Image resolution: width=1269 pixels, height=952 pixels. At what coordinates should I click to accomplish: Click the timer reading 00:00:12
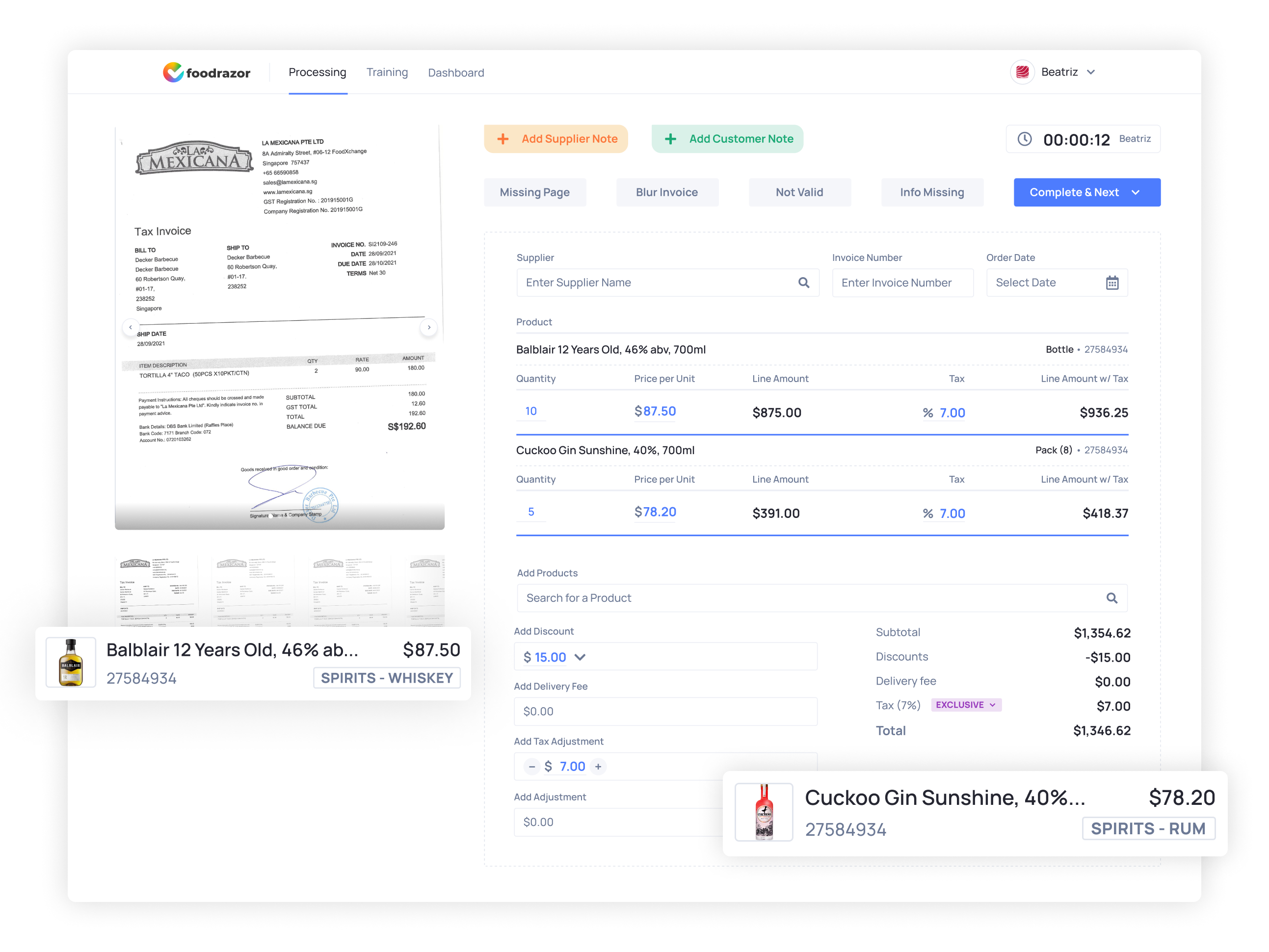[x=1076, y=140]
